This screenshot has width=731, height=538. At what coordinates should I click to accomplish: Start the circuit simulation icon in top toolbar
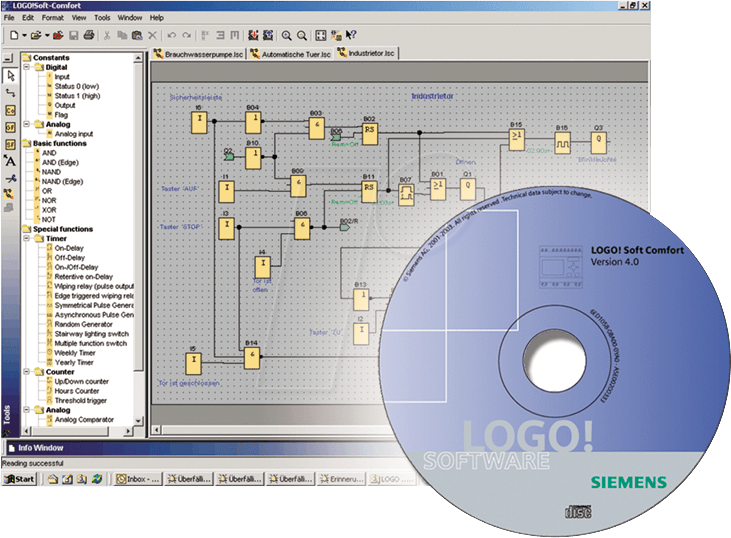pos(336,35)
